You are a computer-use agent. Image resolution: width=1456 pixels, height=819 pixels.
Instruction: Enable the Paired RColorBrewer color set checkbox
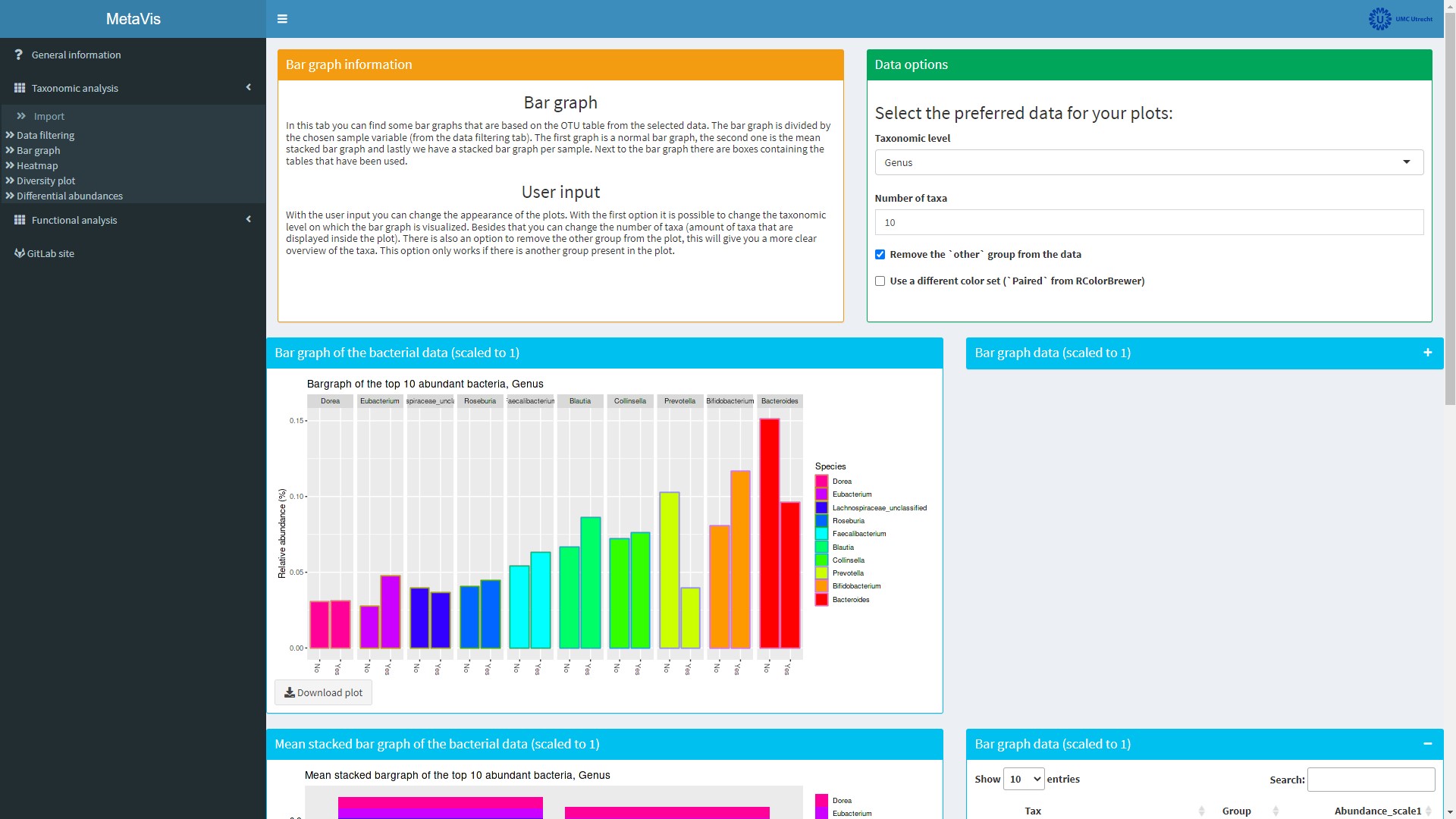[880, 281]
